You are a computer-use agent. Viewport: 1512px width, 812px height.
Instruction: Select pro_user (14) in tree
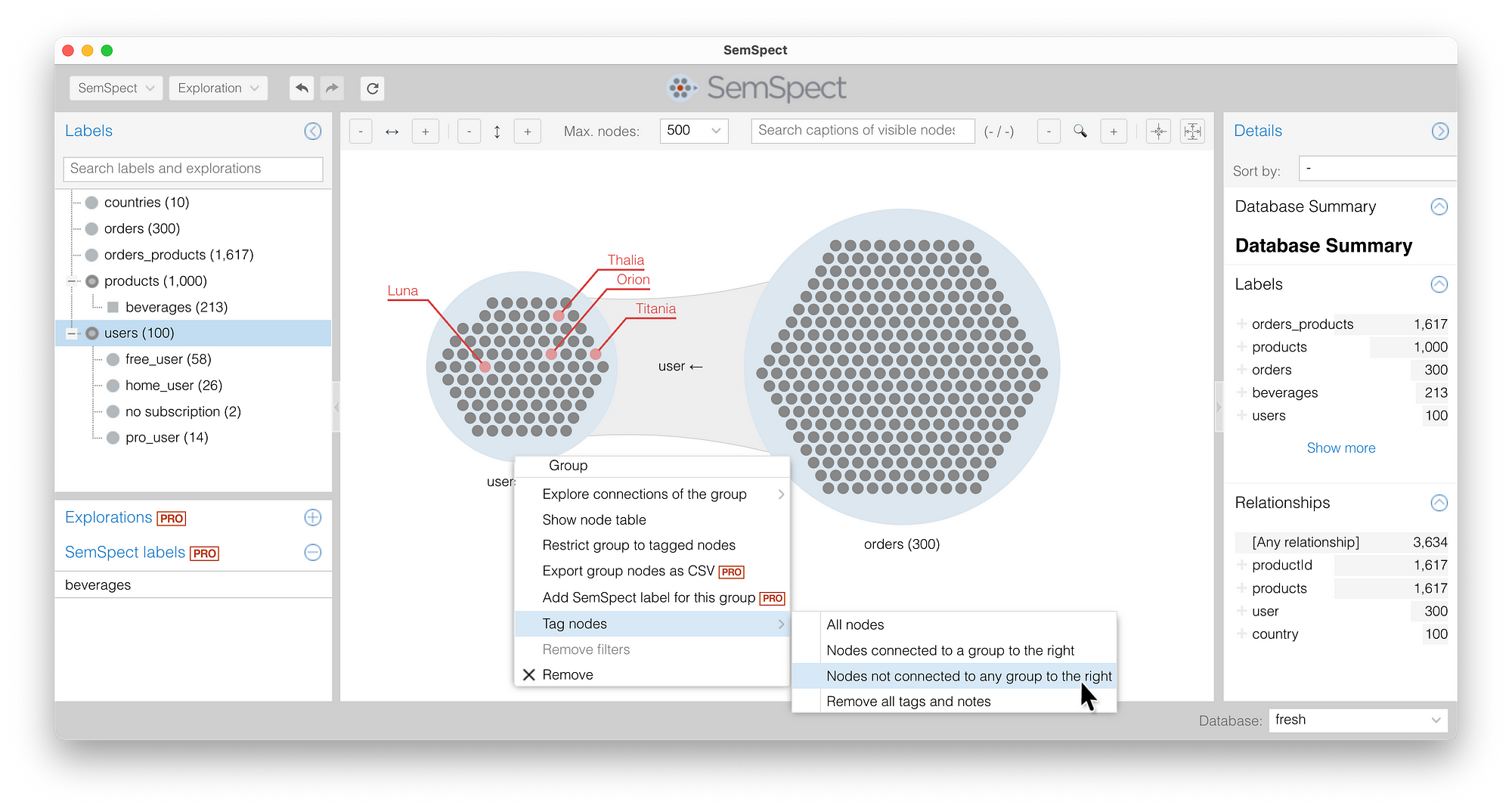pyautogui.click(x=166, y=438)
